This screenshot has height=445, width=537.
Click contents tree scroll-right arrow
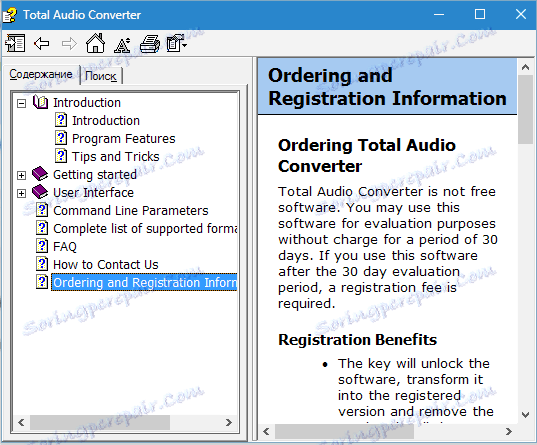229,422
